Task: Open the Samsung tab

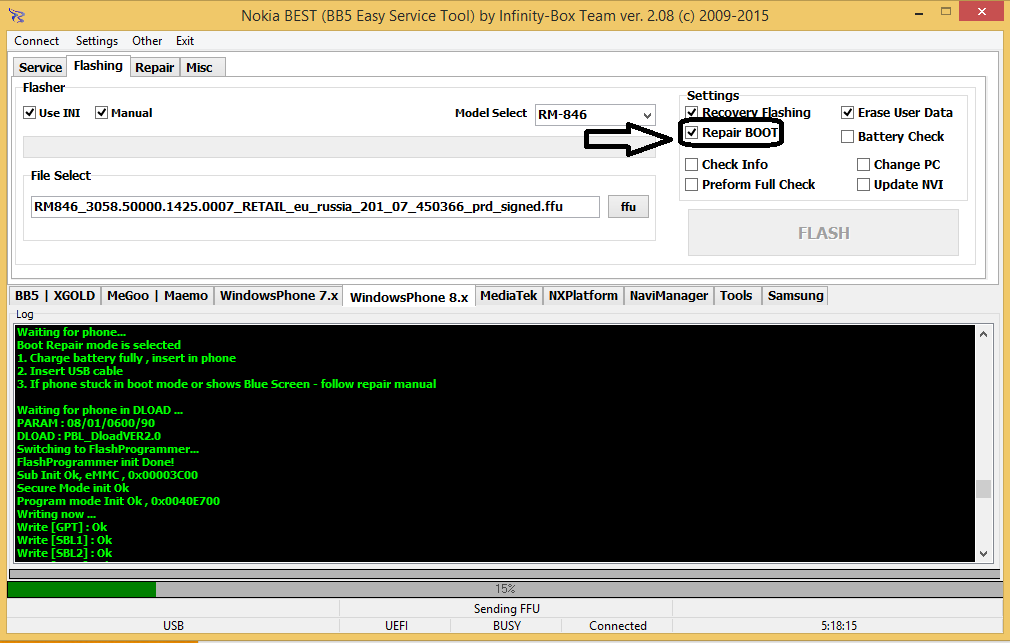Action: [x=796, y=296]
